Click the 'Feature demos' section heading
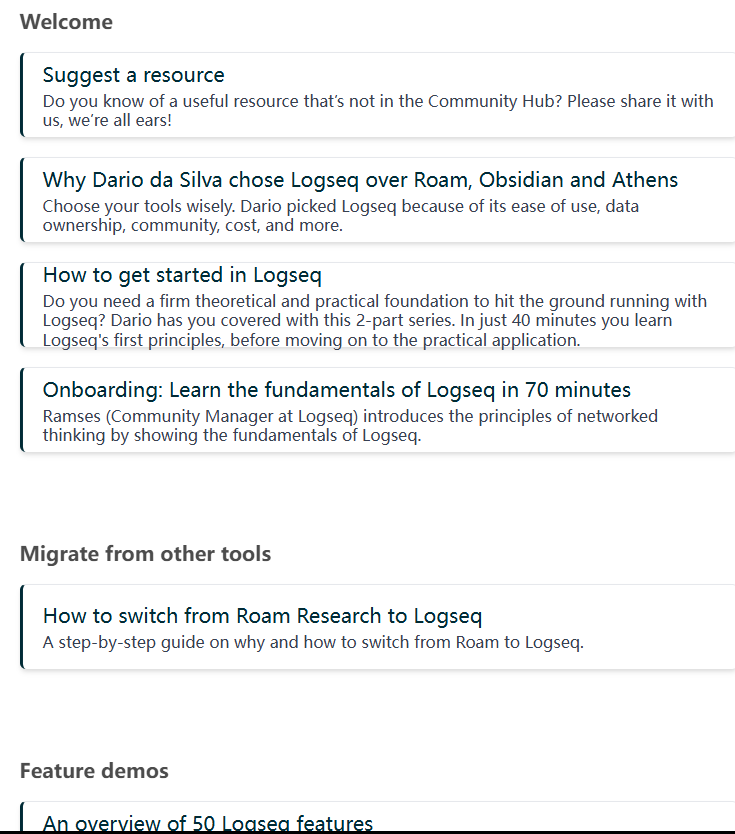Viewport: 735px width, 834px height. point(94,771)
